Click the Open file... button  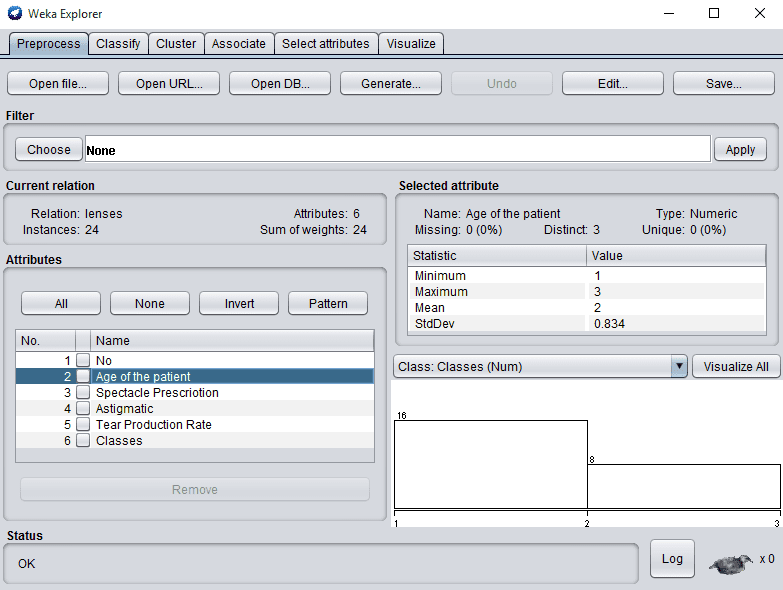pos(58,83)
